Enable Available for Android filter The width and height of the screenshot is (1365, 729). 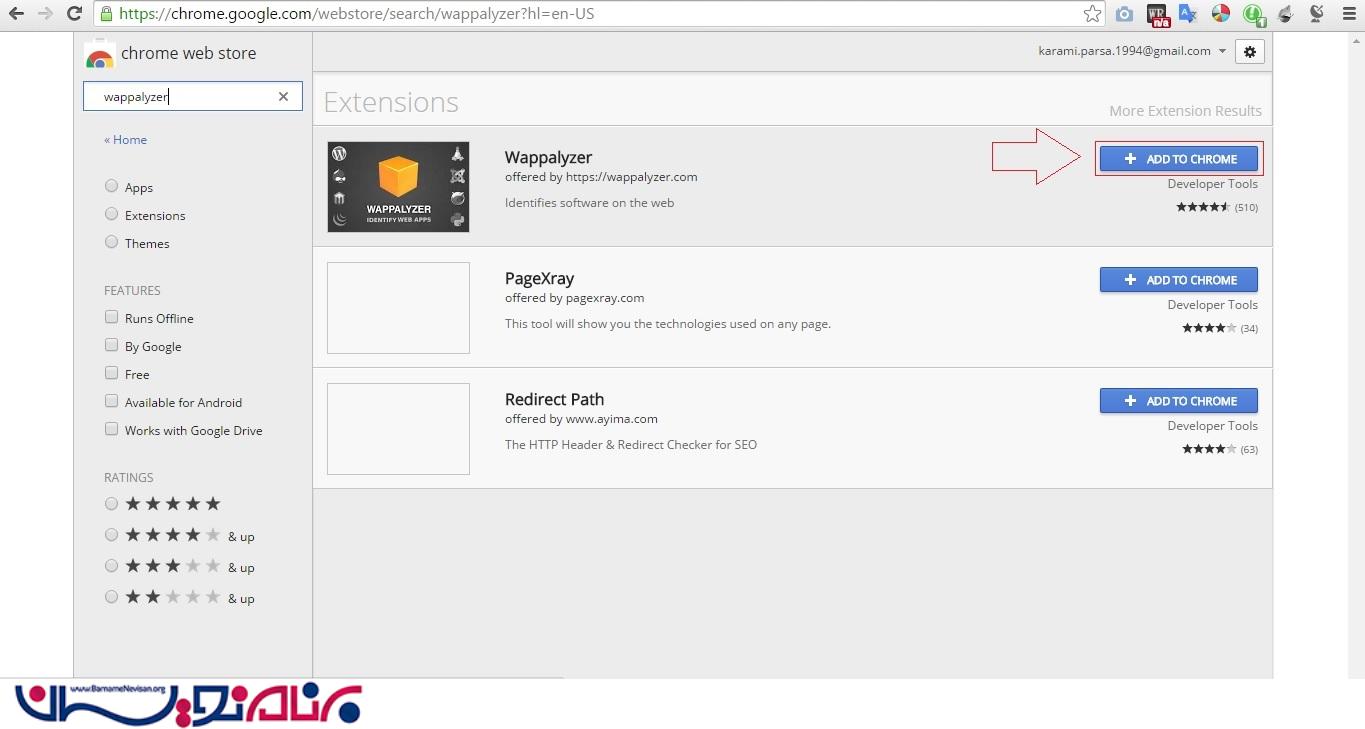(x=111, y=401)
